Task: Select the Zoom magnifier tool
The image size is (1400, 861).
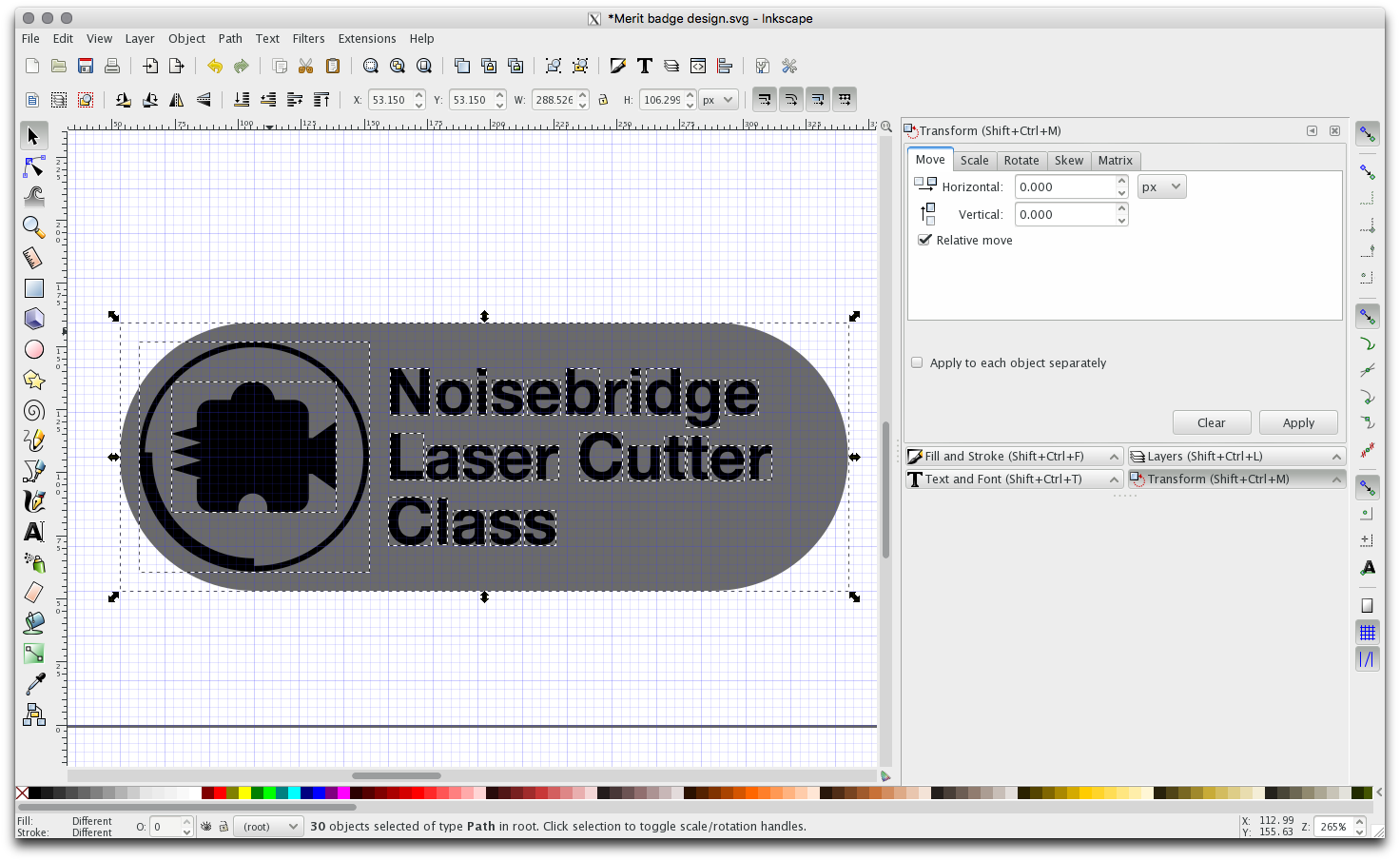Action: (34, 227)
